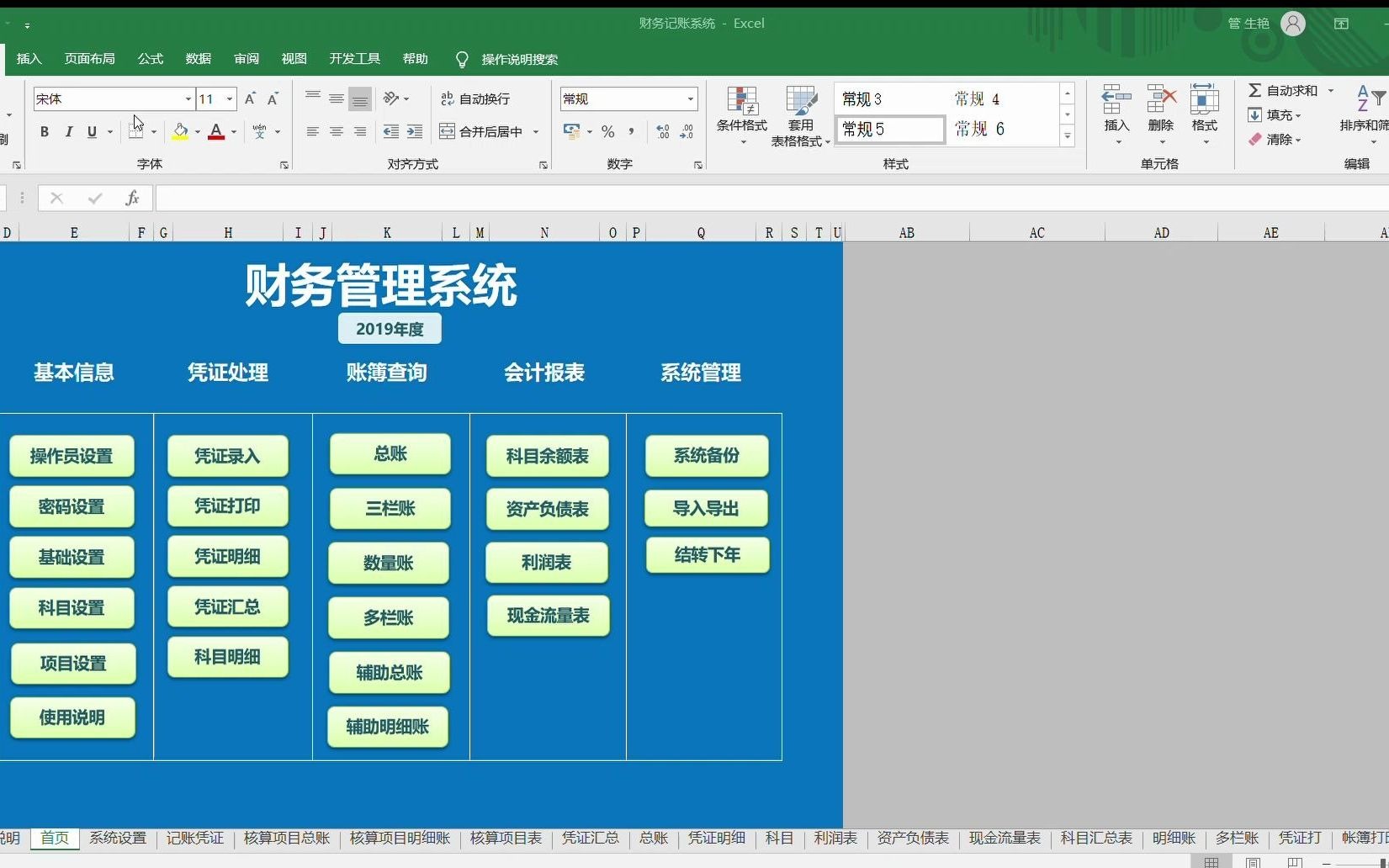Open format as table (套用表格格式)
Screen dimensions: 1389x868
pos(801,115)
